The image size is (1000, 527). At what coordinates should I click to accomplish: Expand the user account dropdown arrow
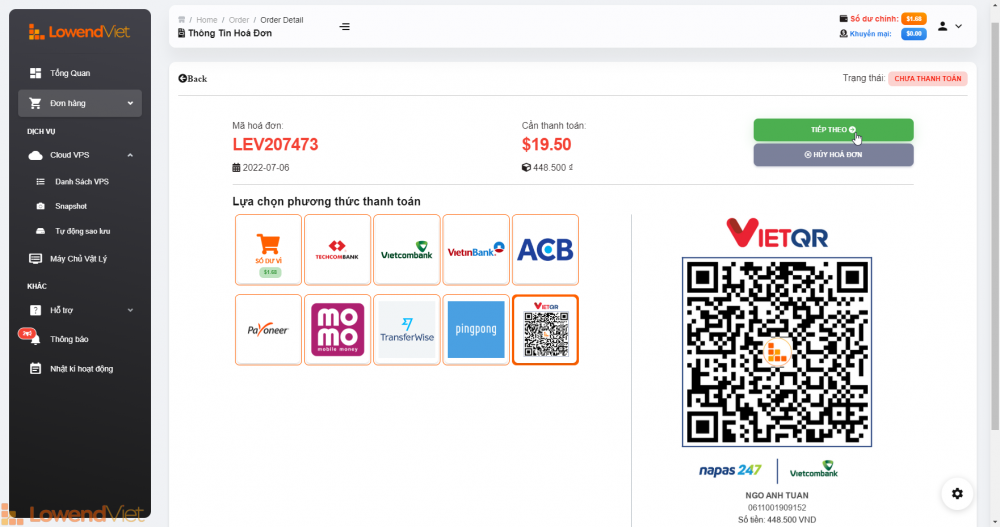pos(958,26)
